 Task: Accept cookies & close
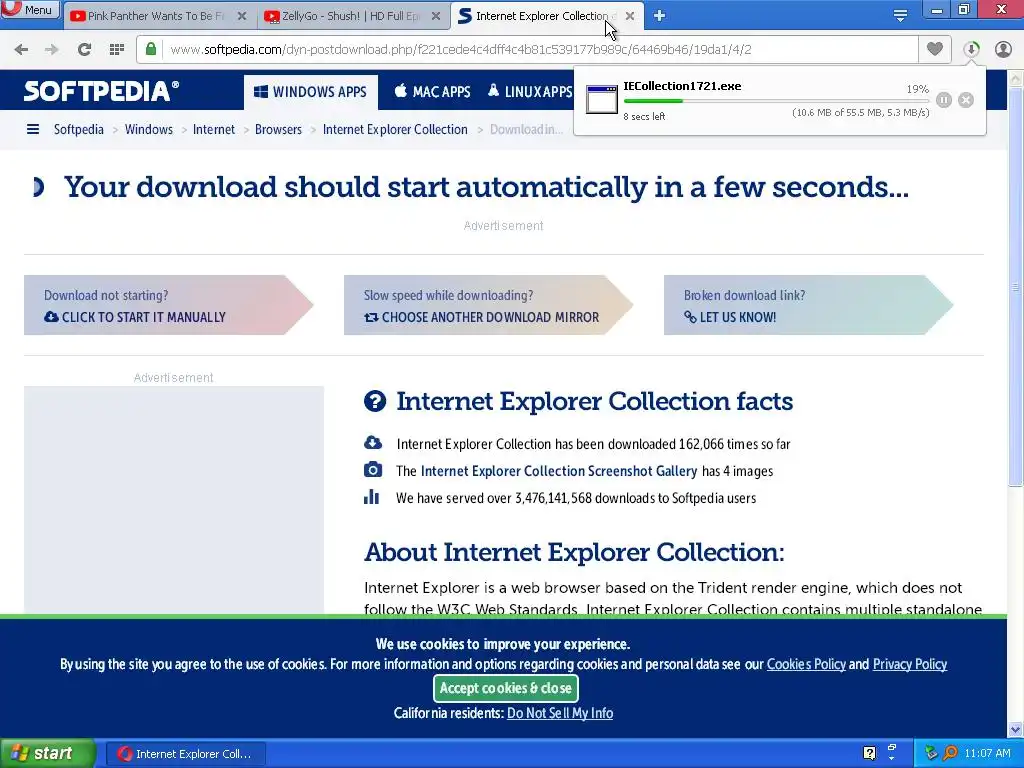(505, 688)
